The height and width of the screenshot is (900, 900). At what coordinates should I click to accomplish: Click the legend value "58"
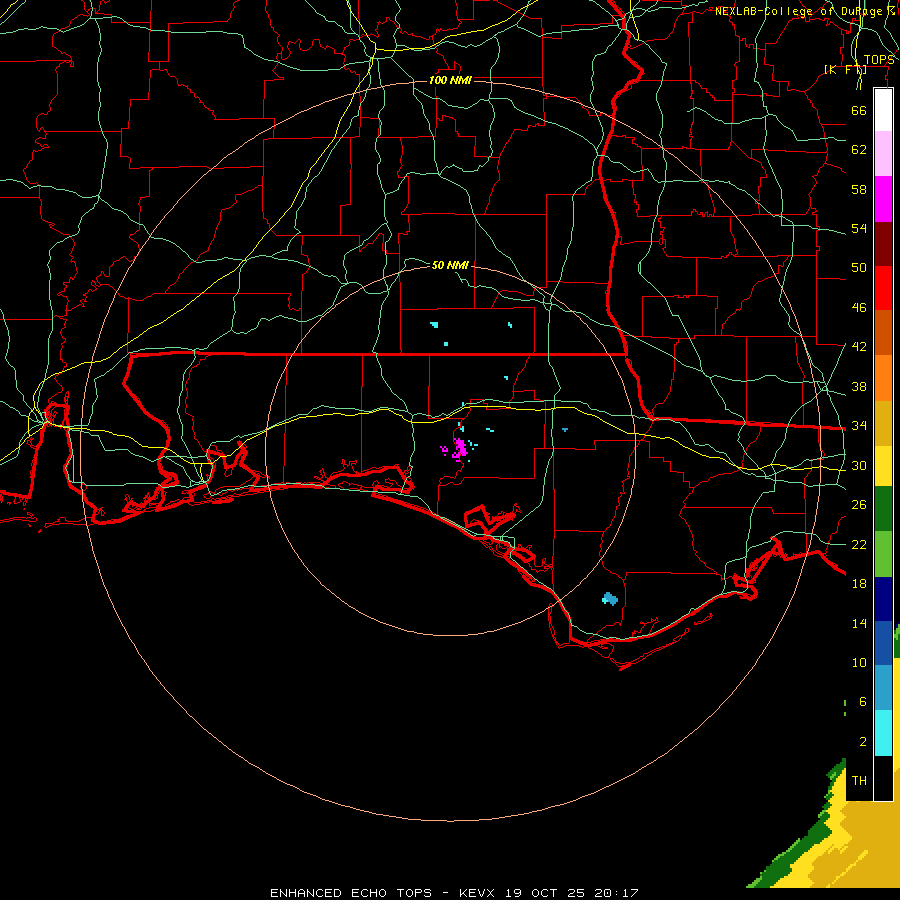[x=859, y=189]
